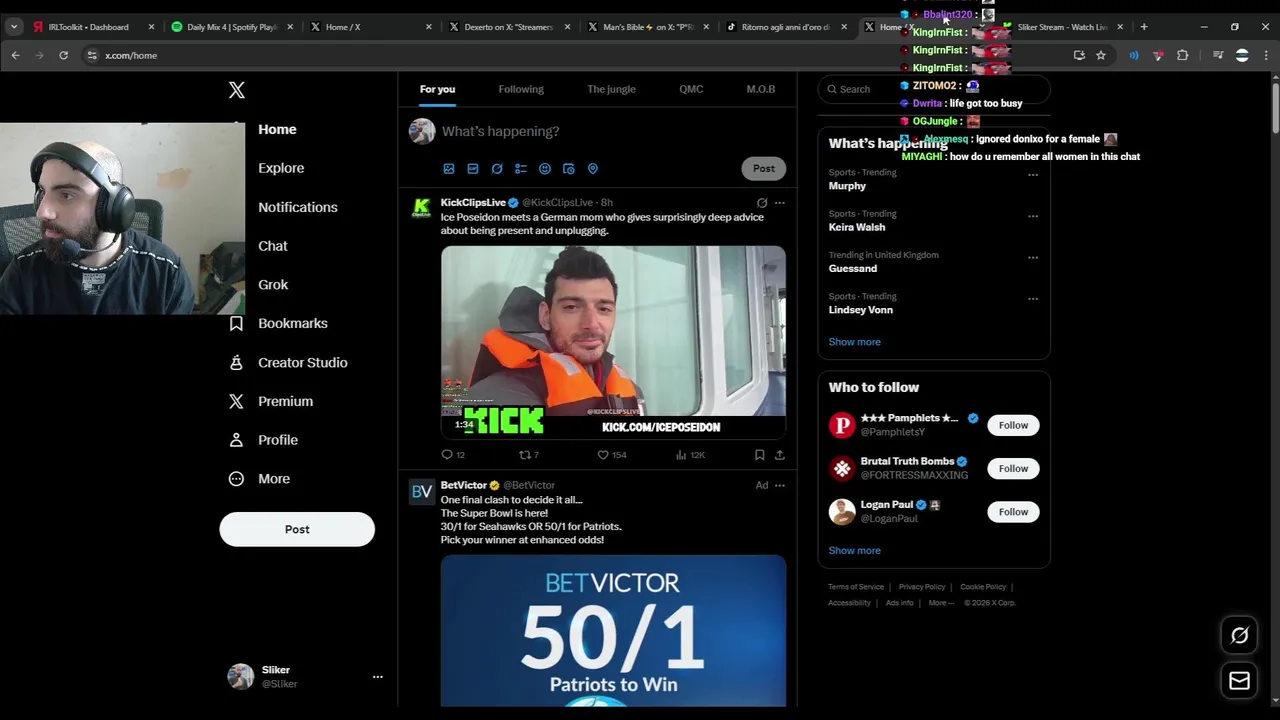This screenshot has height=720, width=1280.
Task: Open the Privacy Policy link
Action: click(x=922, y=587)
